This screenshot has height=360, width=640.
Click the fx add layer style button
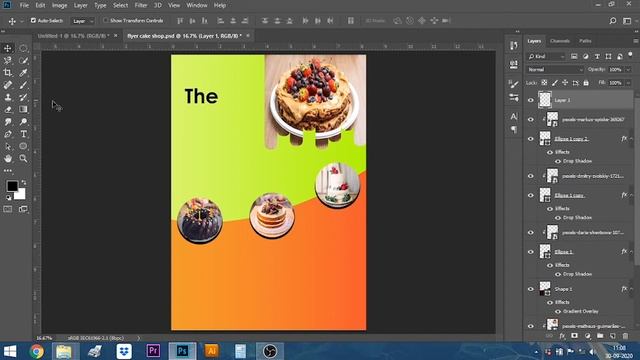click(562, 336)
